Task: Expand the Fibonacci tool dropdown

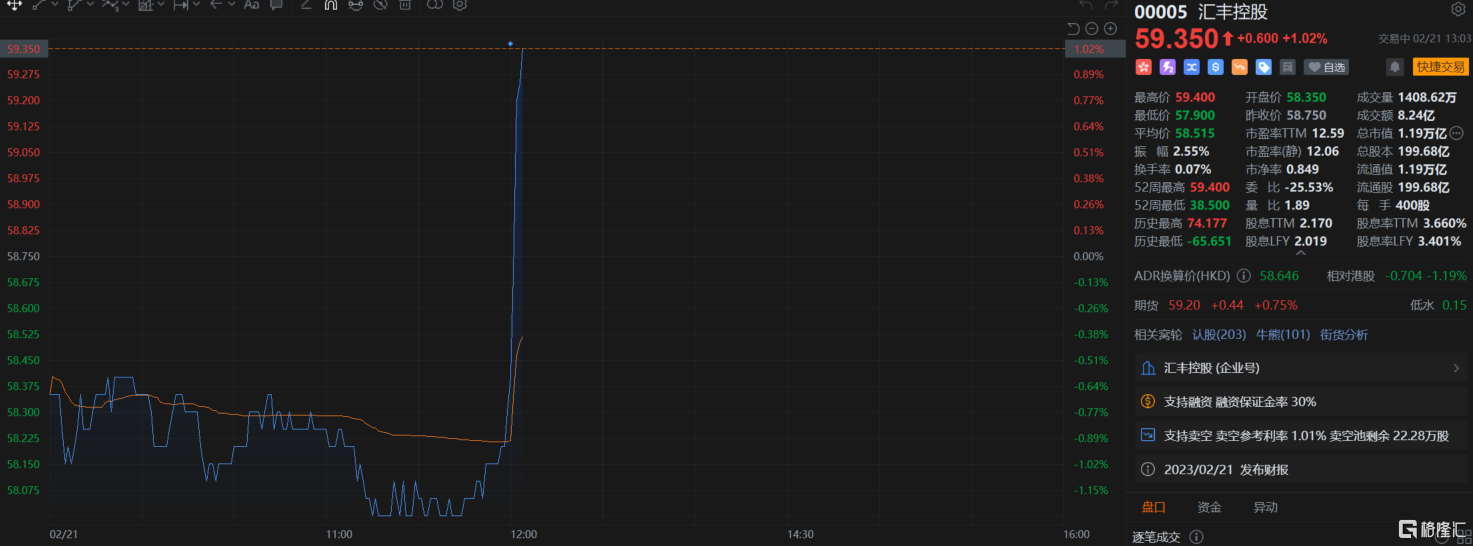Action: click(161, 4)
